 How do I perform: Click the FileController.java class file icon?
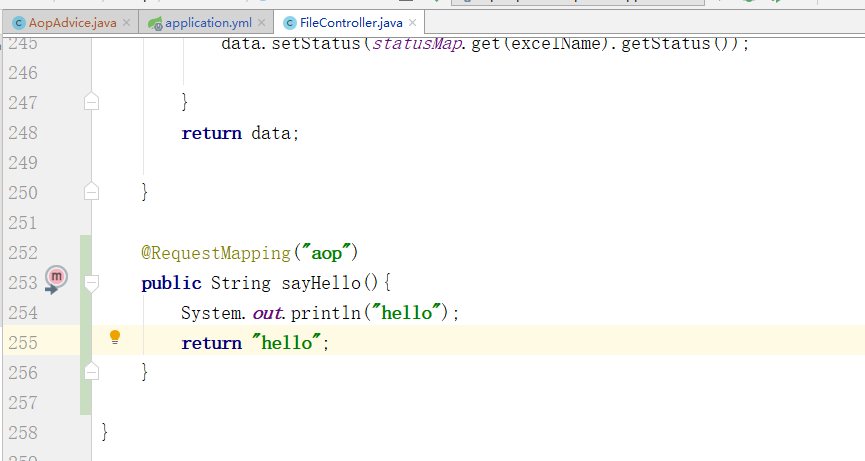tap(289, 22)
